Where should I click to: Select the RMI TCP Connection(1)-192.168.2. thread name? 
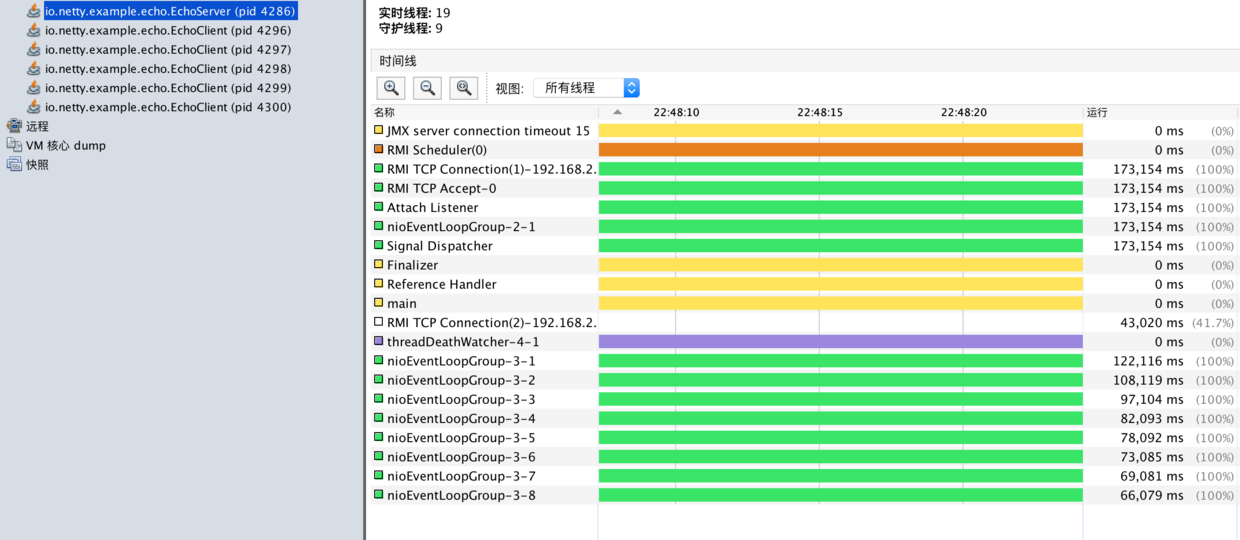point(492,169)
